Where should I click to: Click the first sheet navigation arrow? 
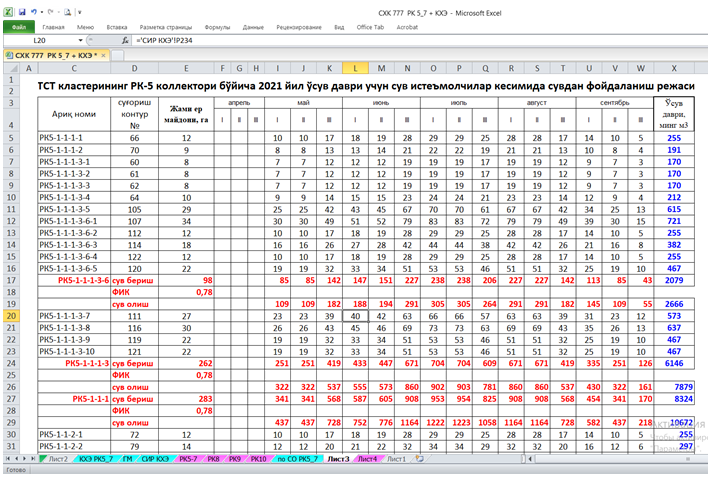(x=7, y=459)
